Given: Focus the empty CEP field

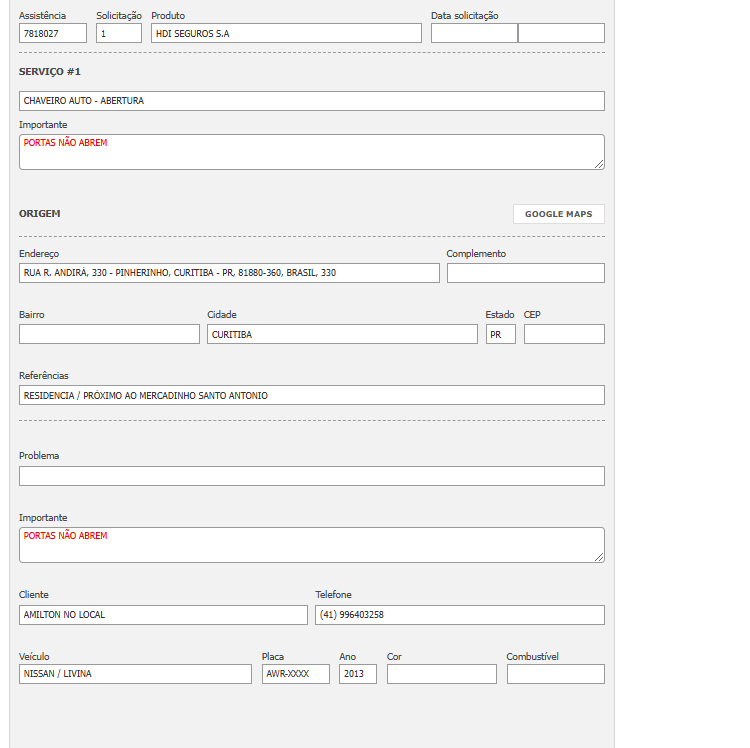Looking at the screenshot, I should 564,334.
